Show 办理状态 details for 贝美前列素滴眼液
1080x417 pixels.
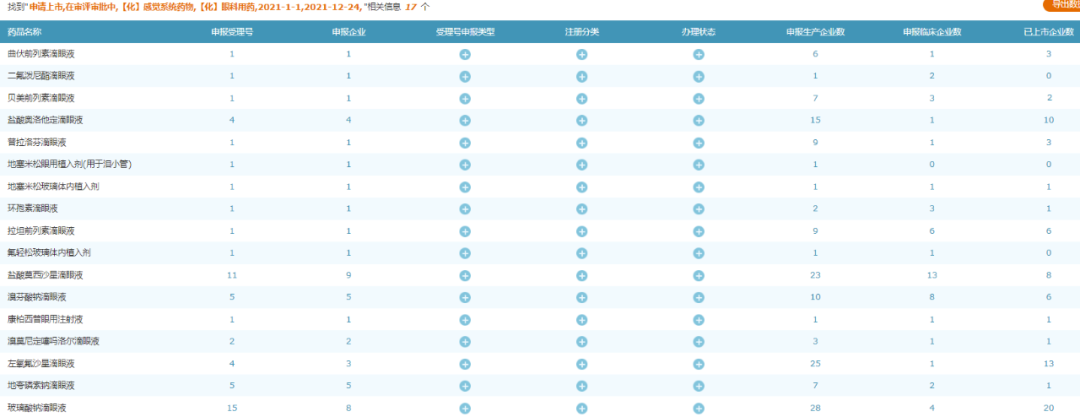[698, 99]
